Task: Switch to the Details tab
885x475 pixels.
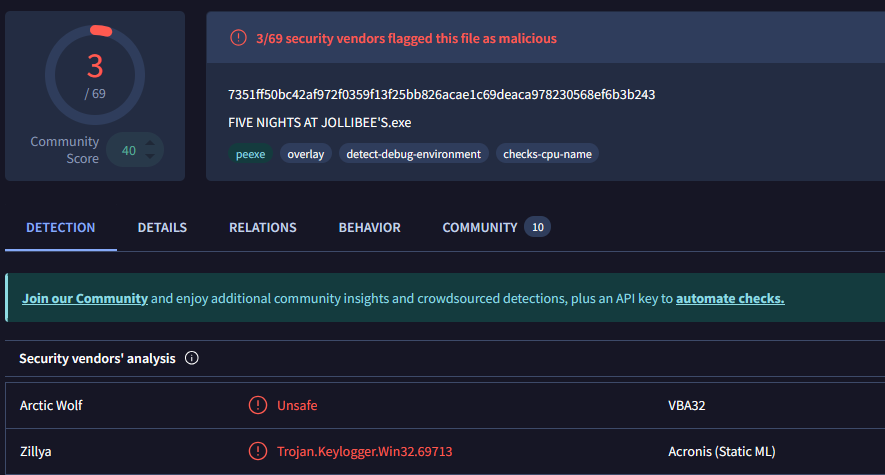Action: click(x=162, y=228)
